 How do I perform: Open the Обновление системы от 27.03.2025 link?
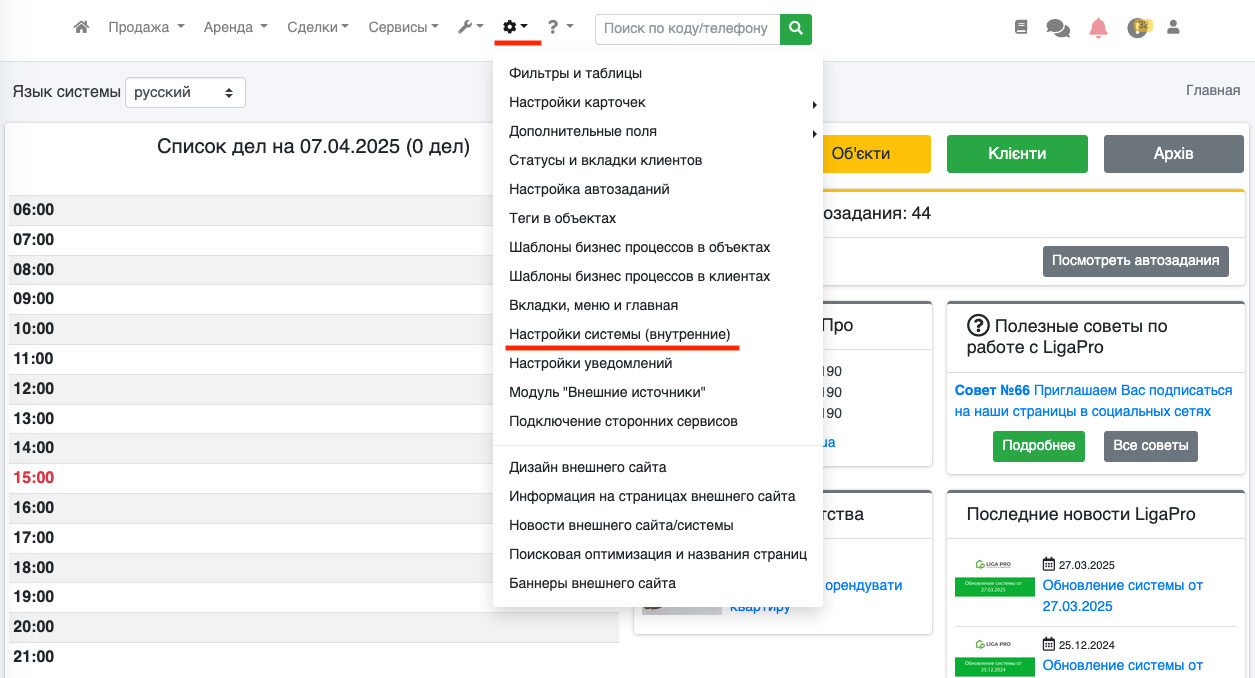pos(1122,595)
